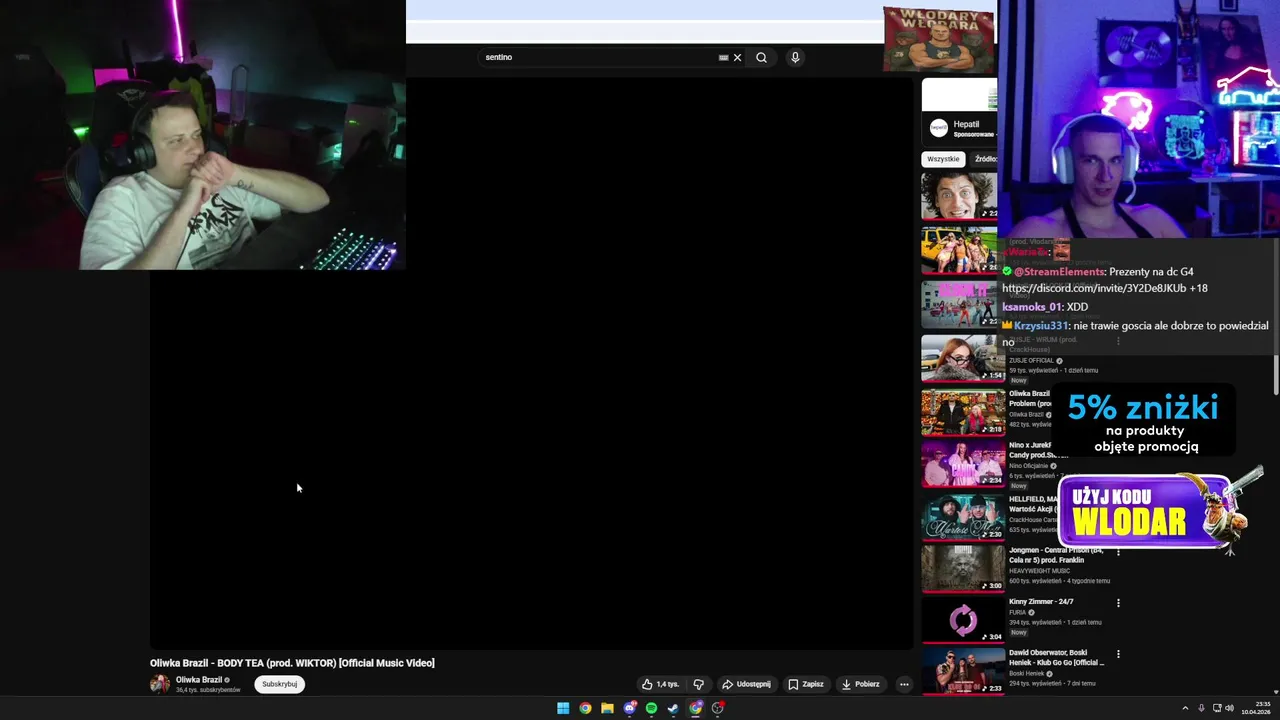The image size is (1280, 720).
Task: Click "HEAVYWEIGHT MUSIC" channel name
Action: (x=1039, y=571)
